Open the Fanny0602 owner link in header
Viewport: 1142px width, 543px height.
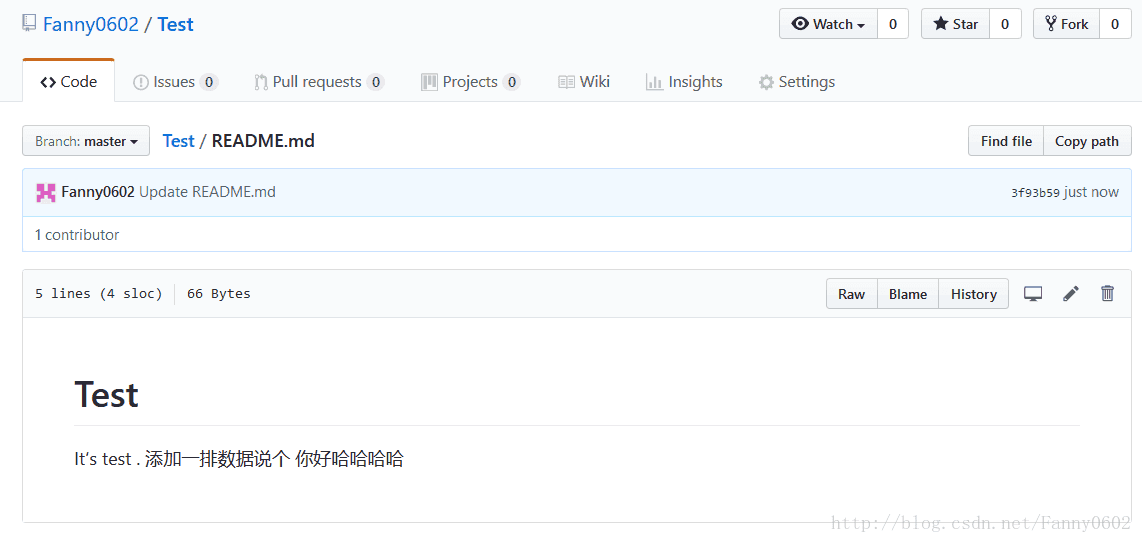pos(91,25)
